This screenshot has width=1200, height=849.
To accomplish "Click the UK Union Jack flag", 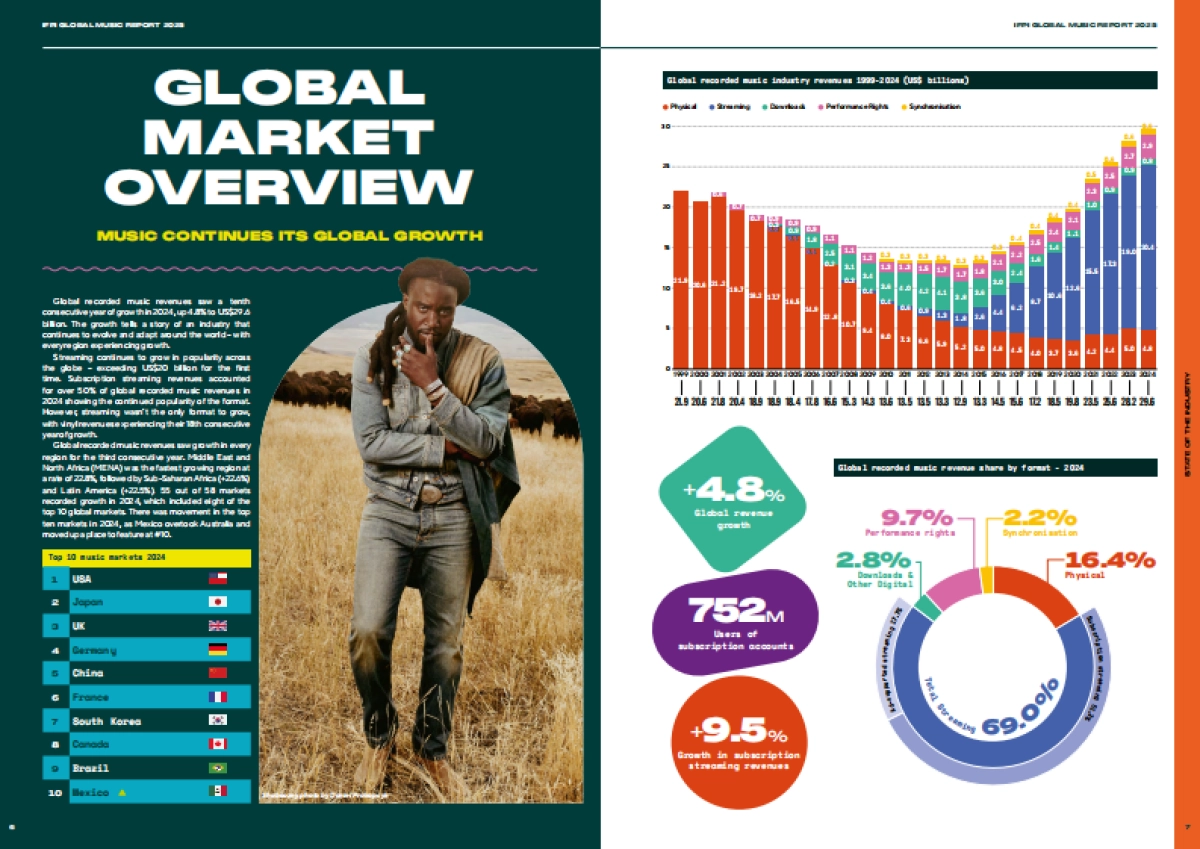I will pyautogui.click(x=218, y=626).
